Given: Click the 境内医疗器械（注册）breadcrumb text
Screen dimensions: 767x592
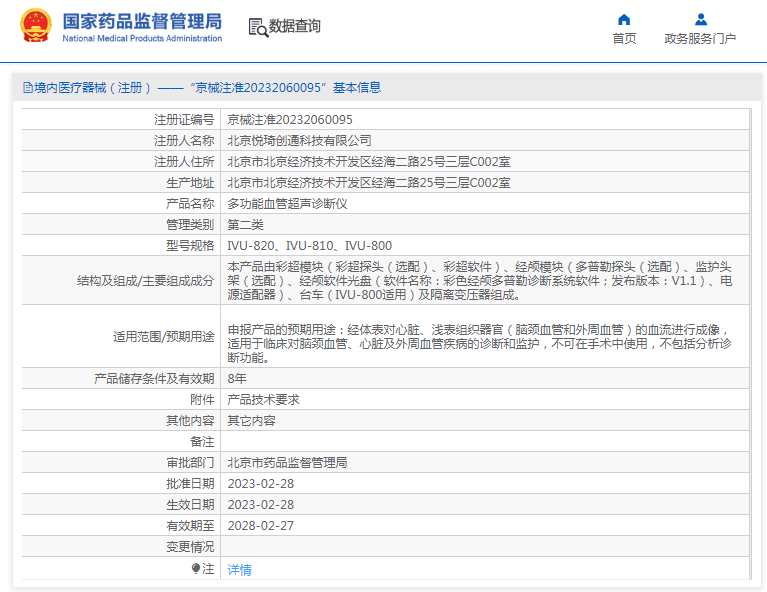Looking at the screenshot, I should [92, 88].
